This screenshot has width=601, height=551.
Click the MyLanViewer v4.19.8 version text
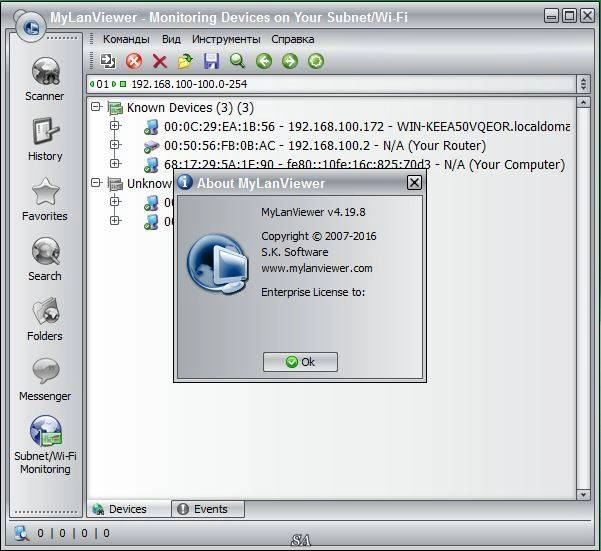tap(313, 212)
